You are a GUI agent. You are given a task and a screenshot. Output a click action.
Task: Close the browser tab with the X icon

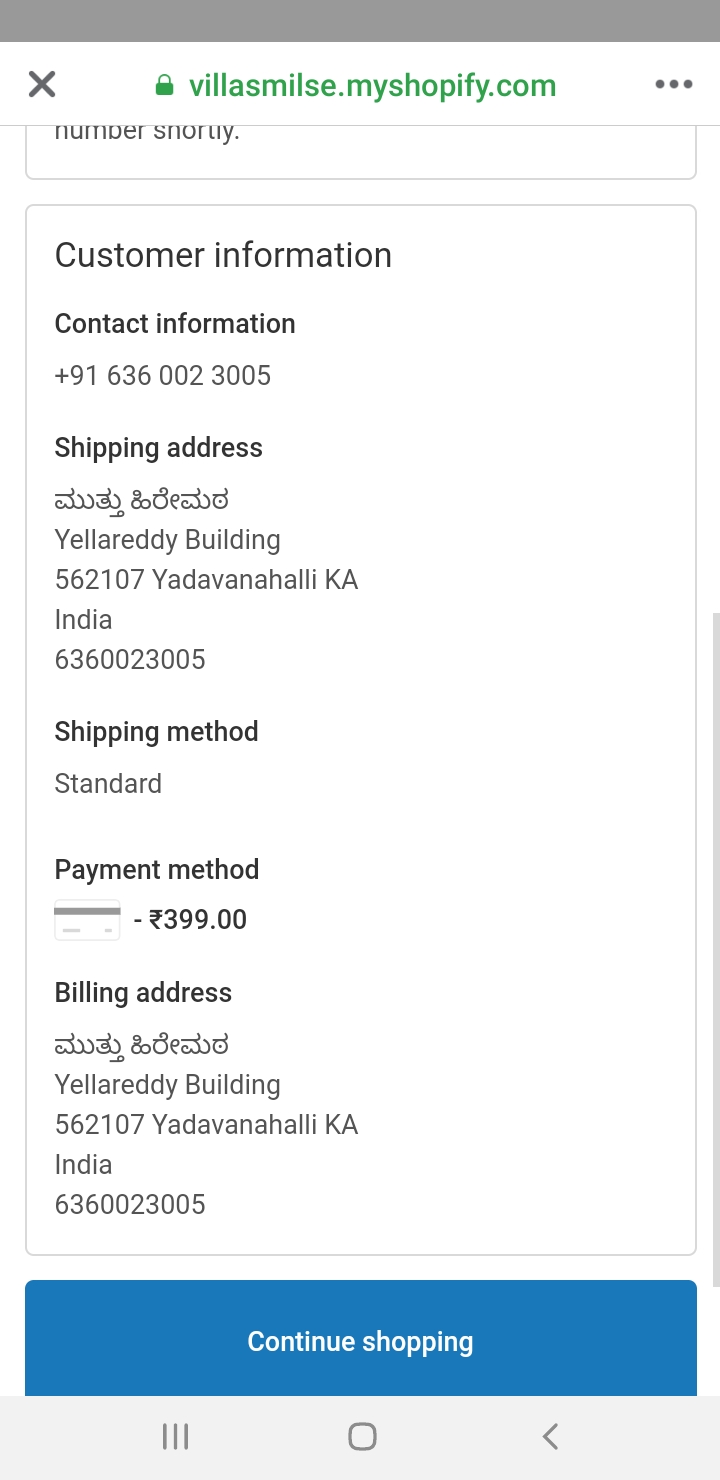pos(42,84)
